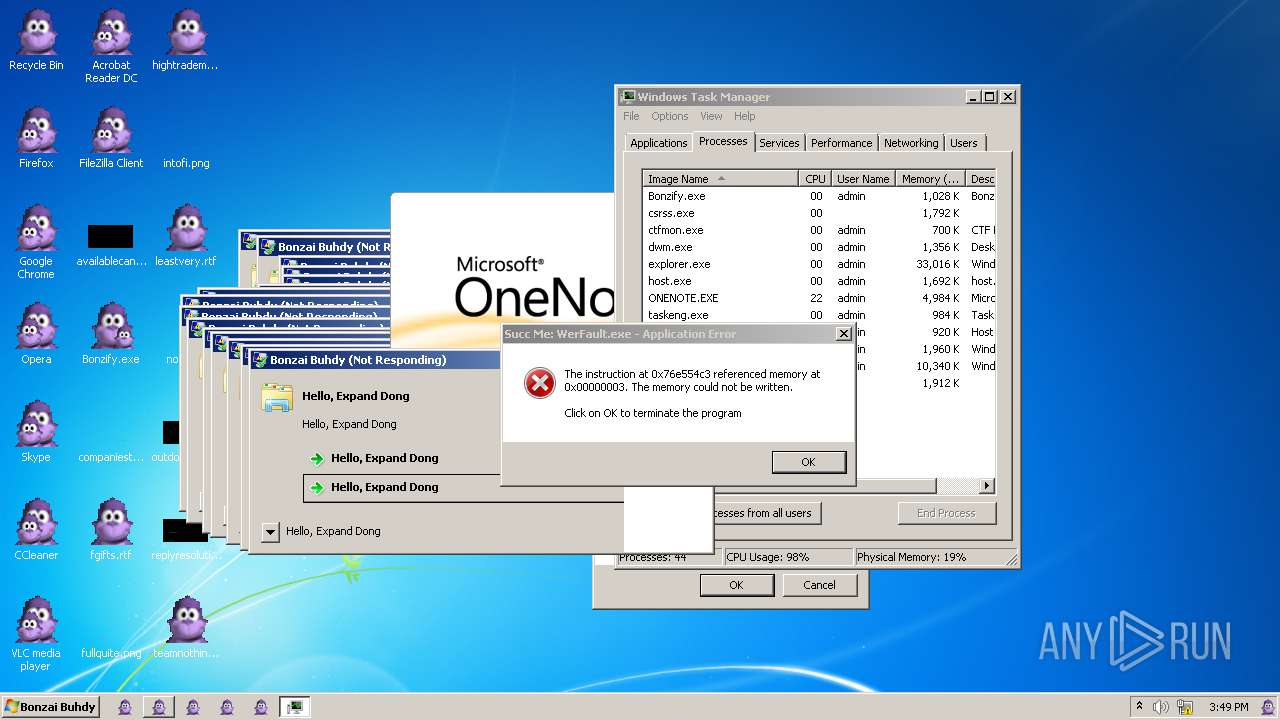Viewport: 1280px width, 720px height.
Task: Select the hightradem... desktop file icon
Action: (x=185, y=41)
